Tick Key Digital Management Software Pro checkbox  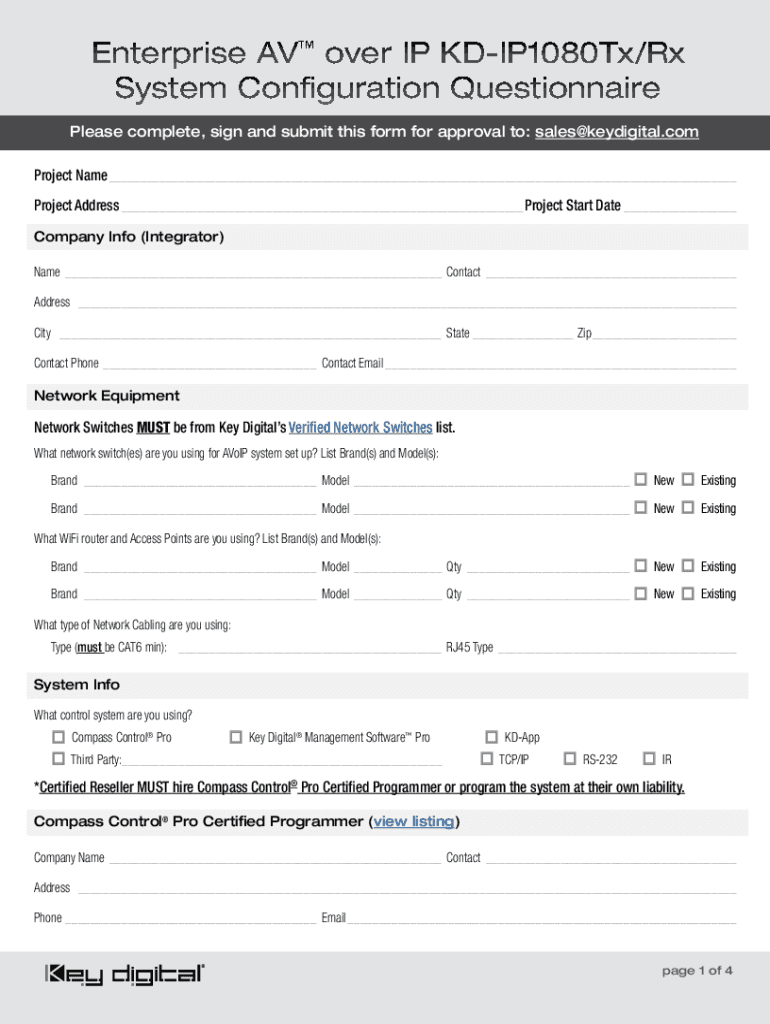click(236, 737)
